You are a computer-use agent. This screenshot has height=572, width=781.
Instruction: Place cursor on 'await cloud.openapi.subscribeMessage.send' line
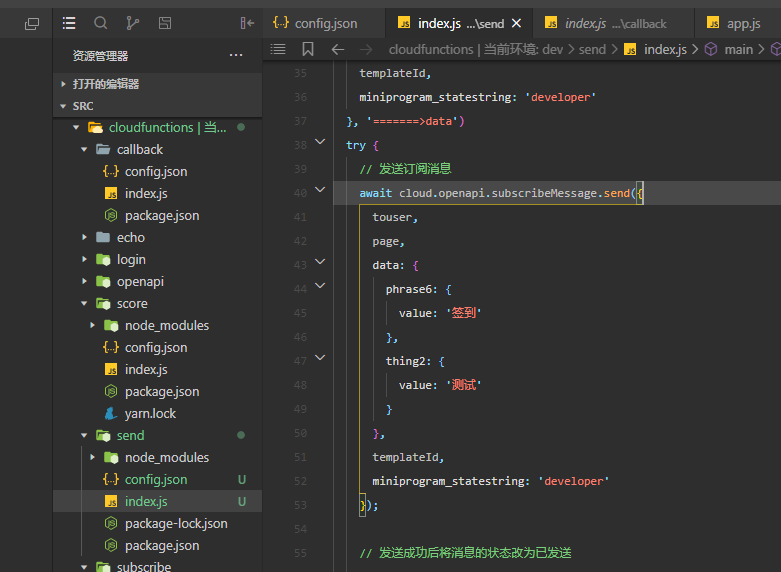point(557,193)
